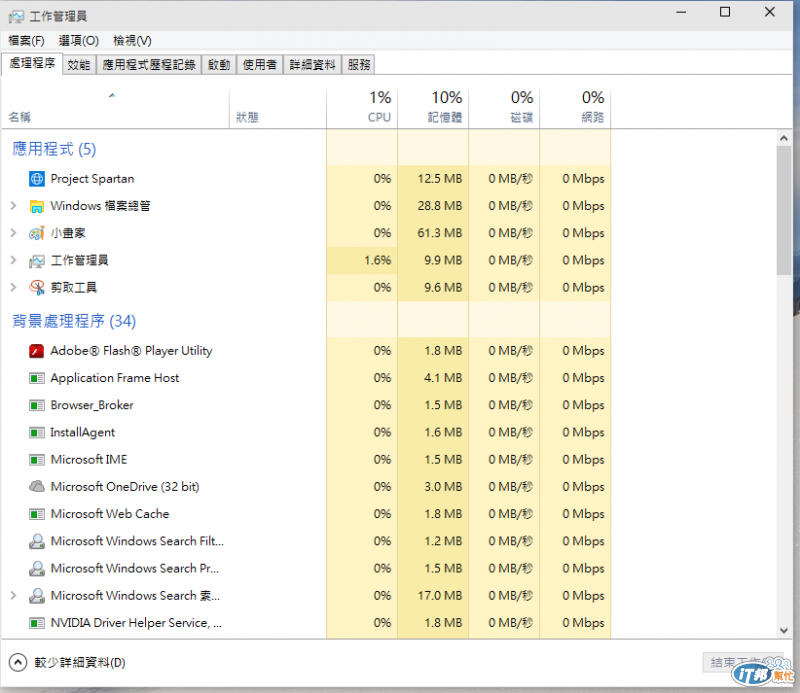The height and width of the screenshot is (693, 800).
Task: Select the Application Frame Host name
Action: pos(115,378)
